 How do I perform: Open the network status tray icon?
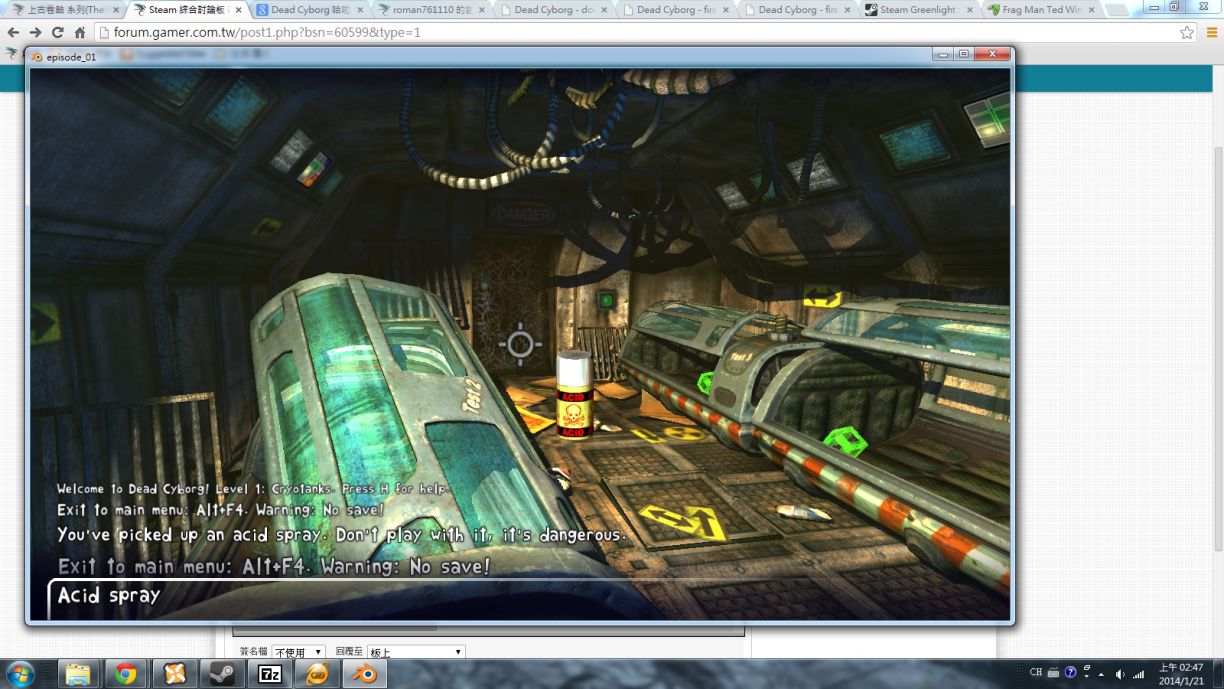pos(1139,674)
